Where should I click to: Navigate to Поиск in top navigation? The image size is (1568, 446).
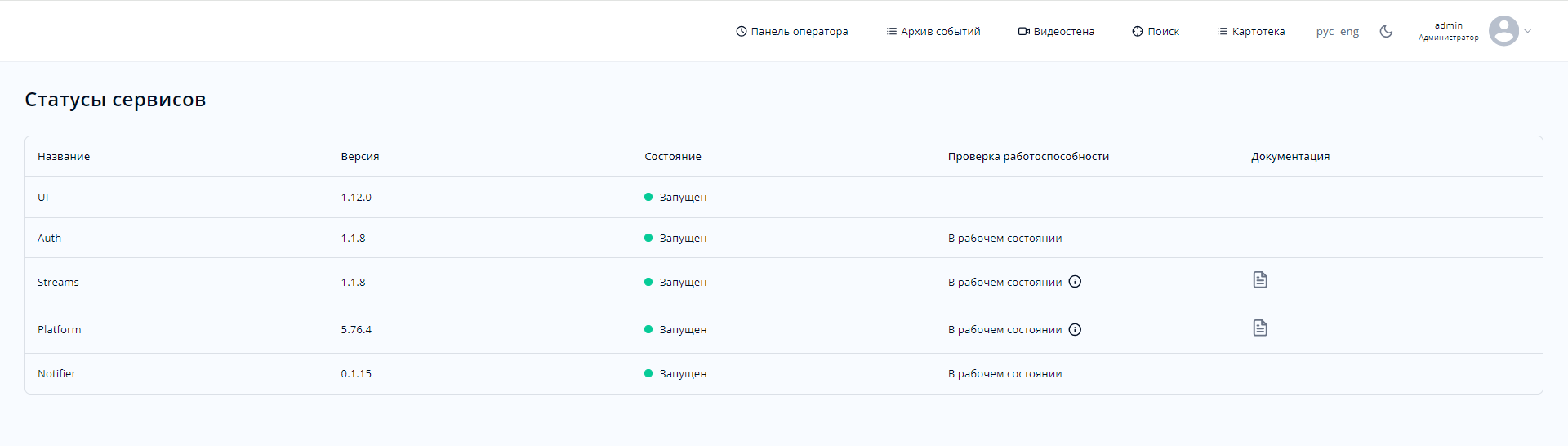click(1156, 32)
